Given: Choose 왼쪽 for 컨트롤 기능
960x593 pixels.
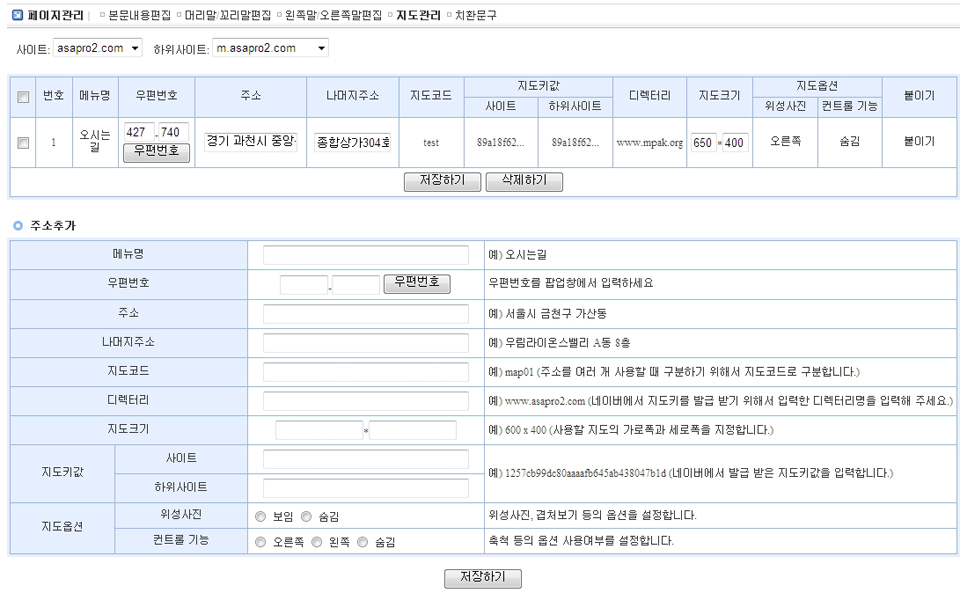Looking at the screenshot, I should tap(316, 542).
